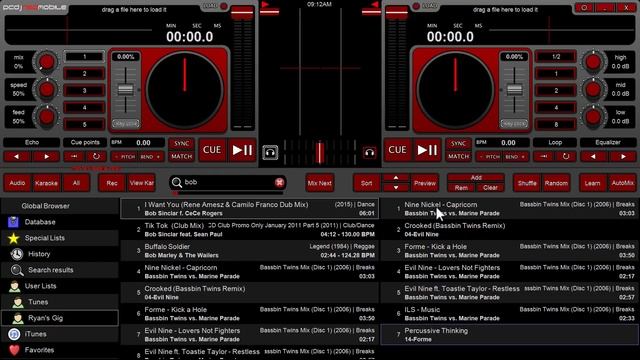Image resolution: width=640 pixels, height=360 pixels.
Task: Select previous Equalizer mode arrow
Action: (x=593, y=156)
